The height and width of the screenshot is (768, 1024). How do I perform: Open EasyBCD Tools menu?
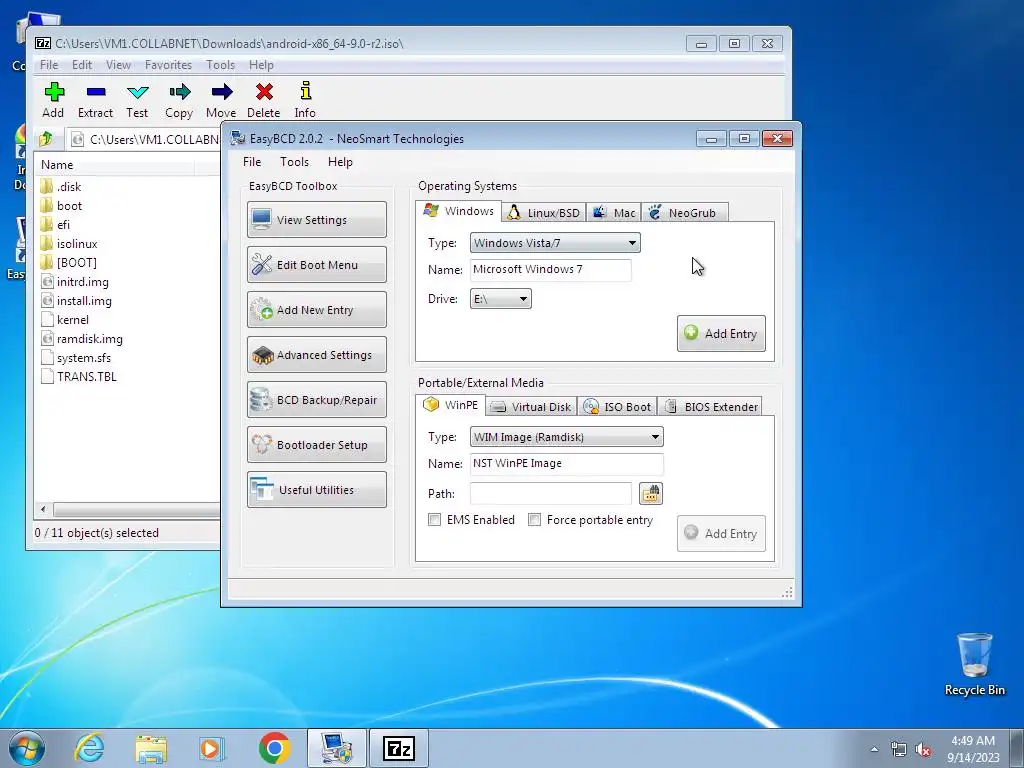coord(295,162)
